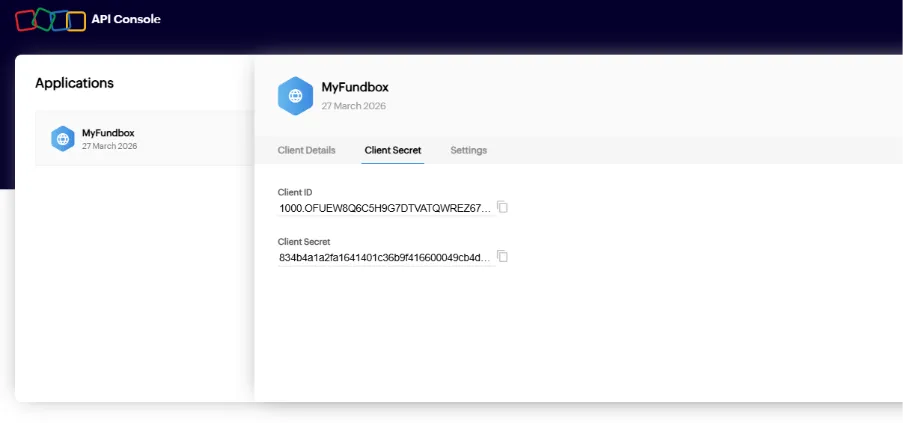Click the 27 March 2026 date in Applications list
This screenshot has width=903, height=423.
tap(109, 146)
